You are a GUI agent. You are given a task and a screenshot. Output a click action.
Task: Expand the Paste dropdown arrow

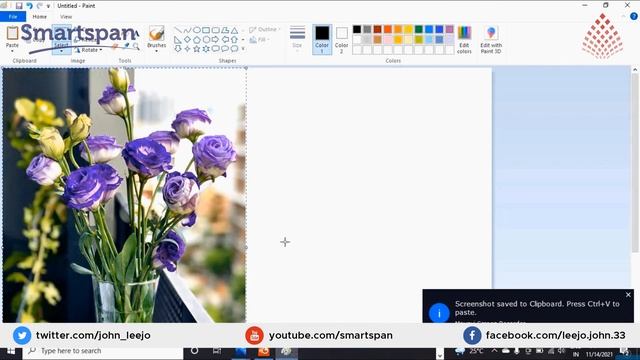pyautogui.click(x=12, y=51)
